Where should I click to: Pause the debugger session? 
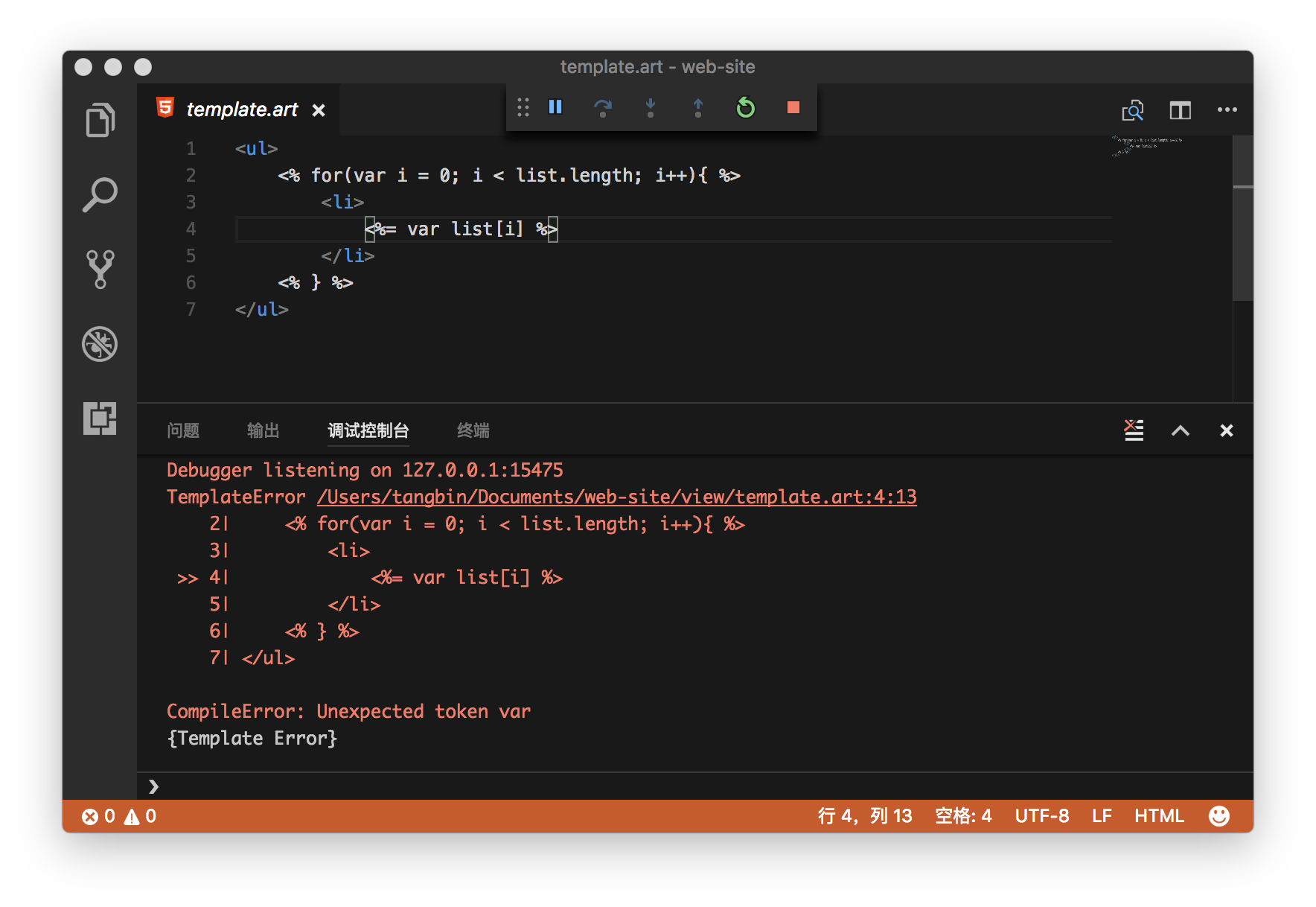coord(555,107)
